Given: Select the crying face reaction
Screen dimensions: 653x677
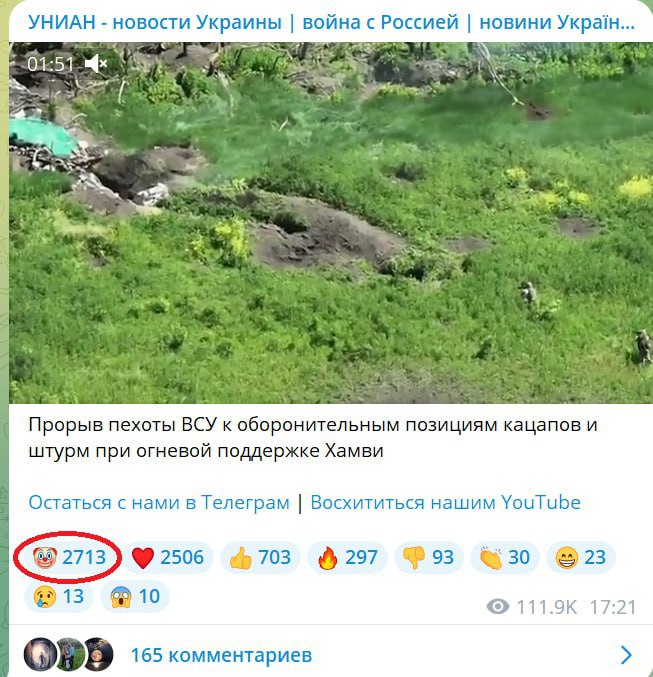Looking at the screenshot, I should [x=59, y=597].
